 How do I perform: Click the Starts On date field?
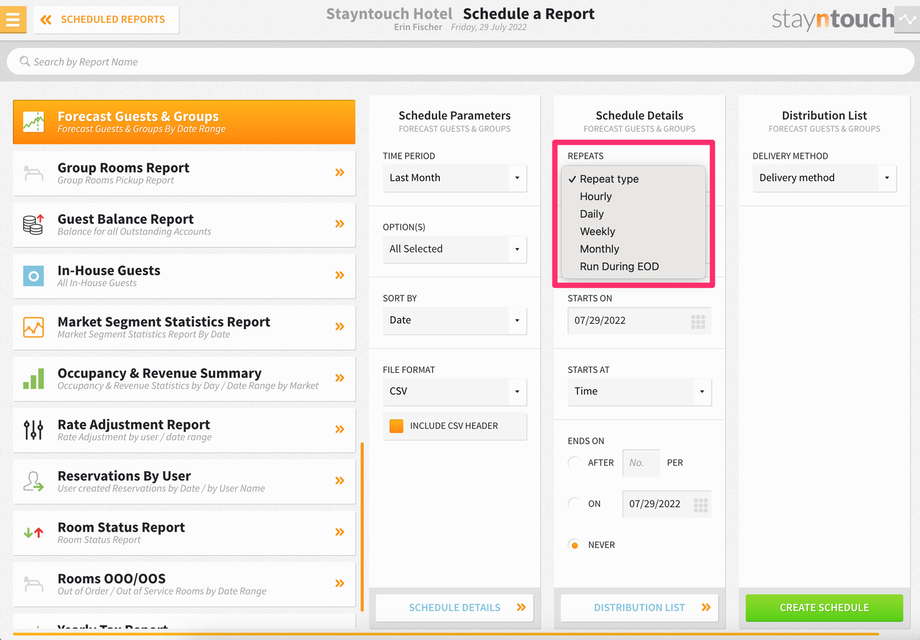(x=640, y=321)
